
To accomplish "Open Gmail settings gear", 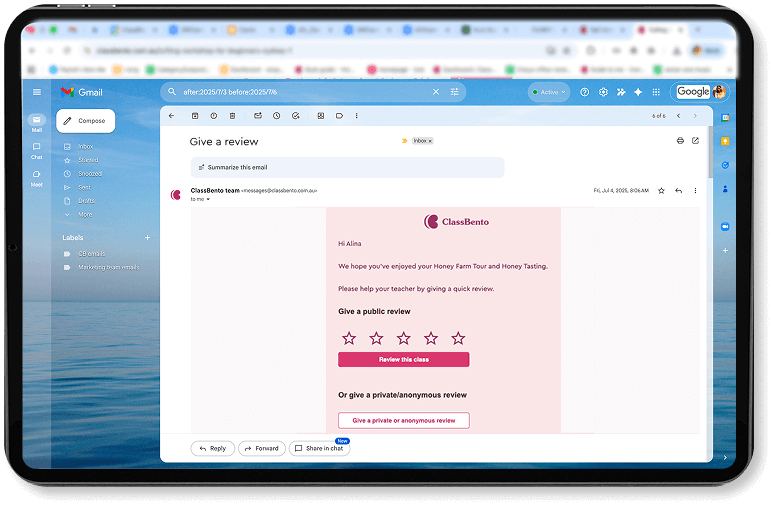I will (x=603, y=92).
